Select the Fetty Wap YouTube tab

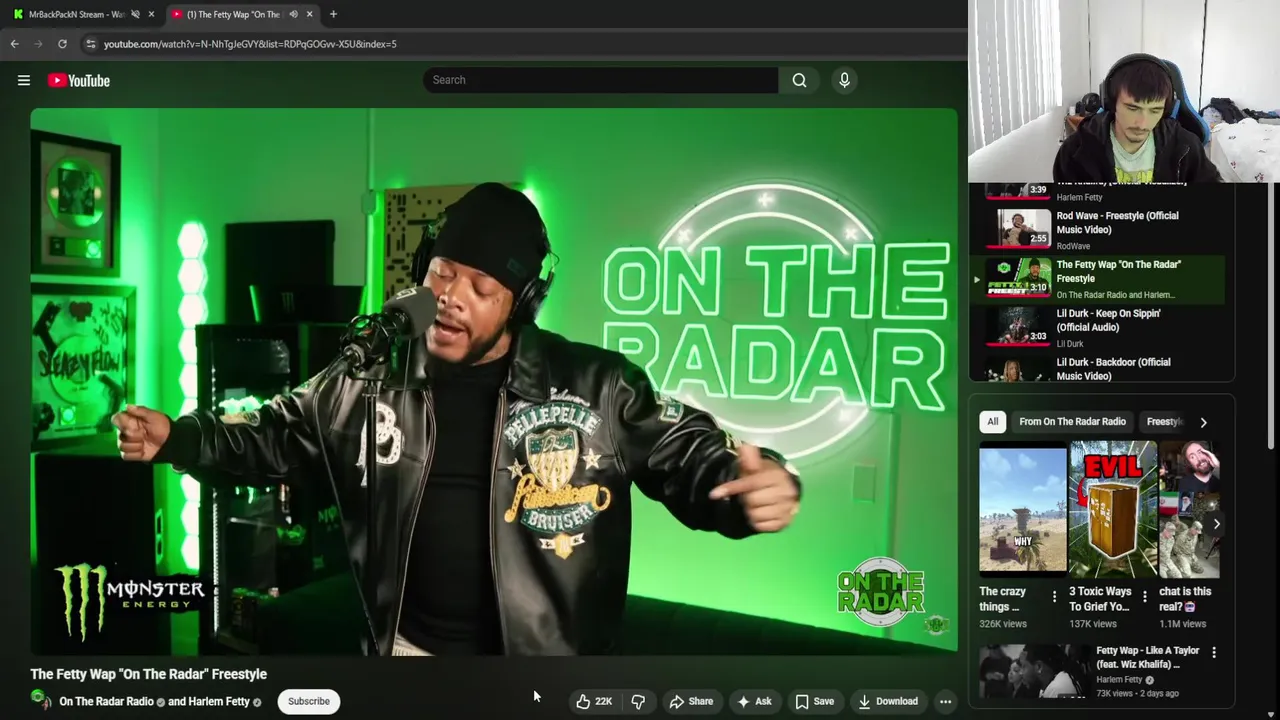[x=232, y=14]
